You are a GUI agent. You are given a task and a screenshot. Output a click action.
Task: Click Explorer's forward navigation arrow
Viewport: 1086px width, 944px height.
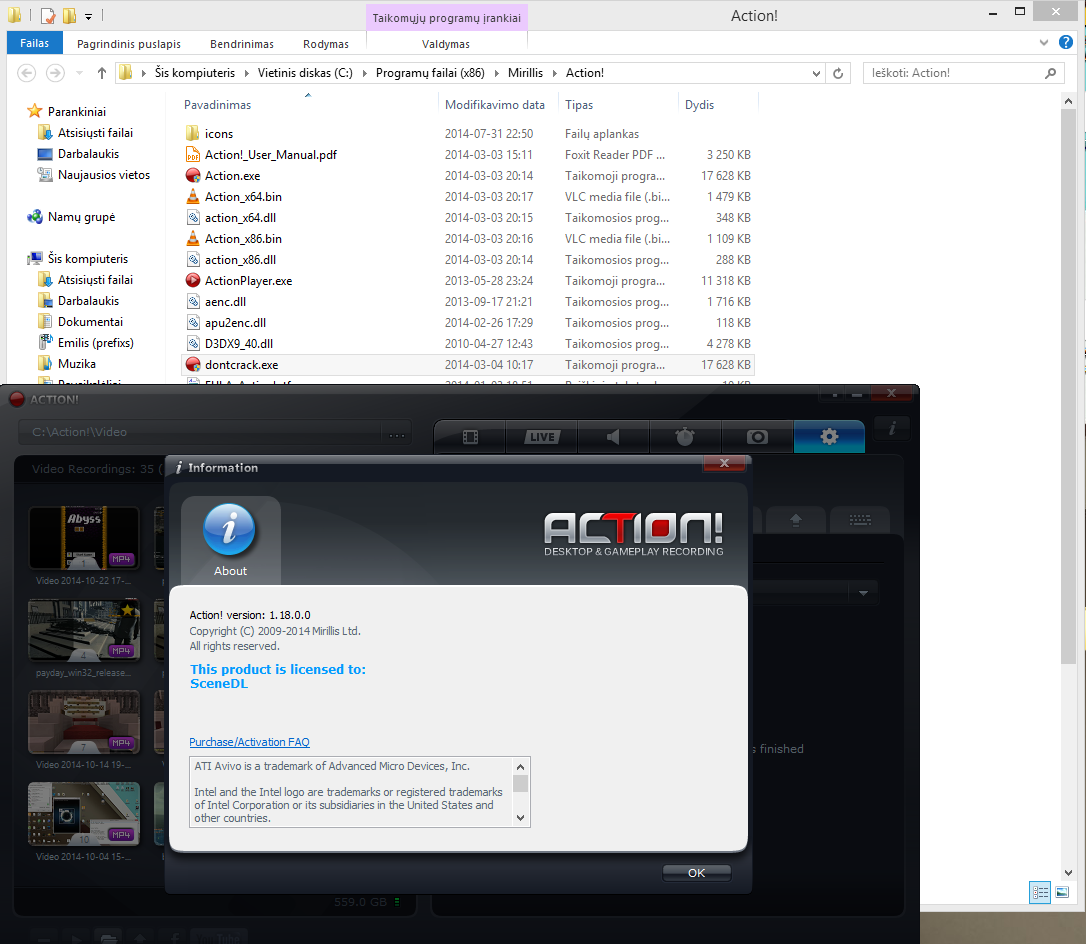(x=55, y=73)
